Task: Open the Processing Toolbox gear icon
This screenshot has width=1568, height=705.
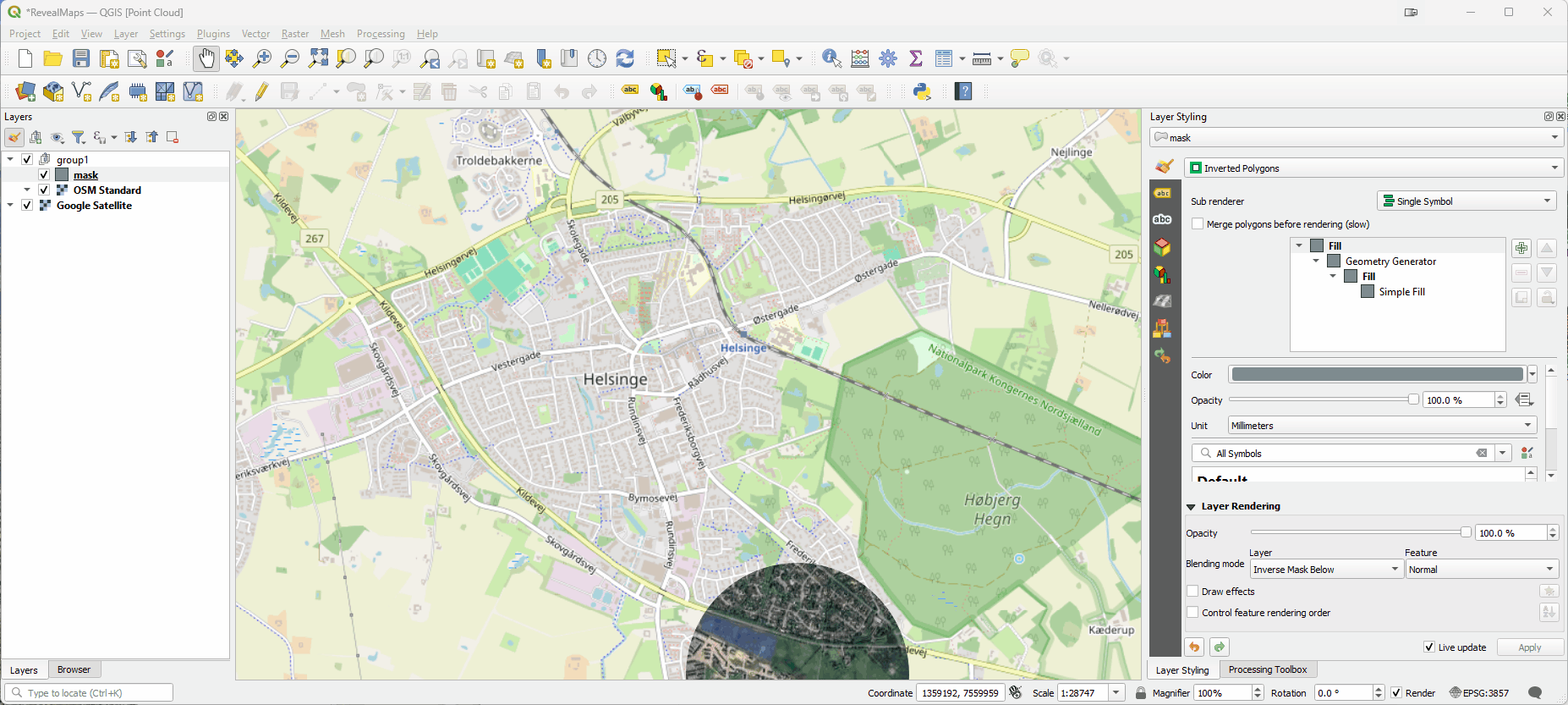Action: [x=888, y=58]
